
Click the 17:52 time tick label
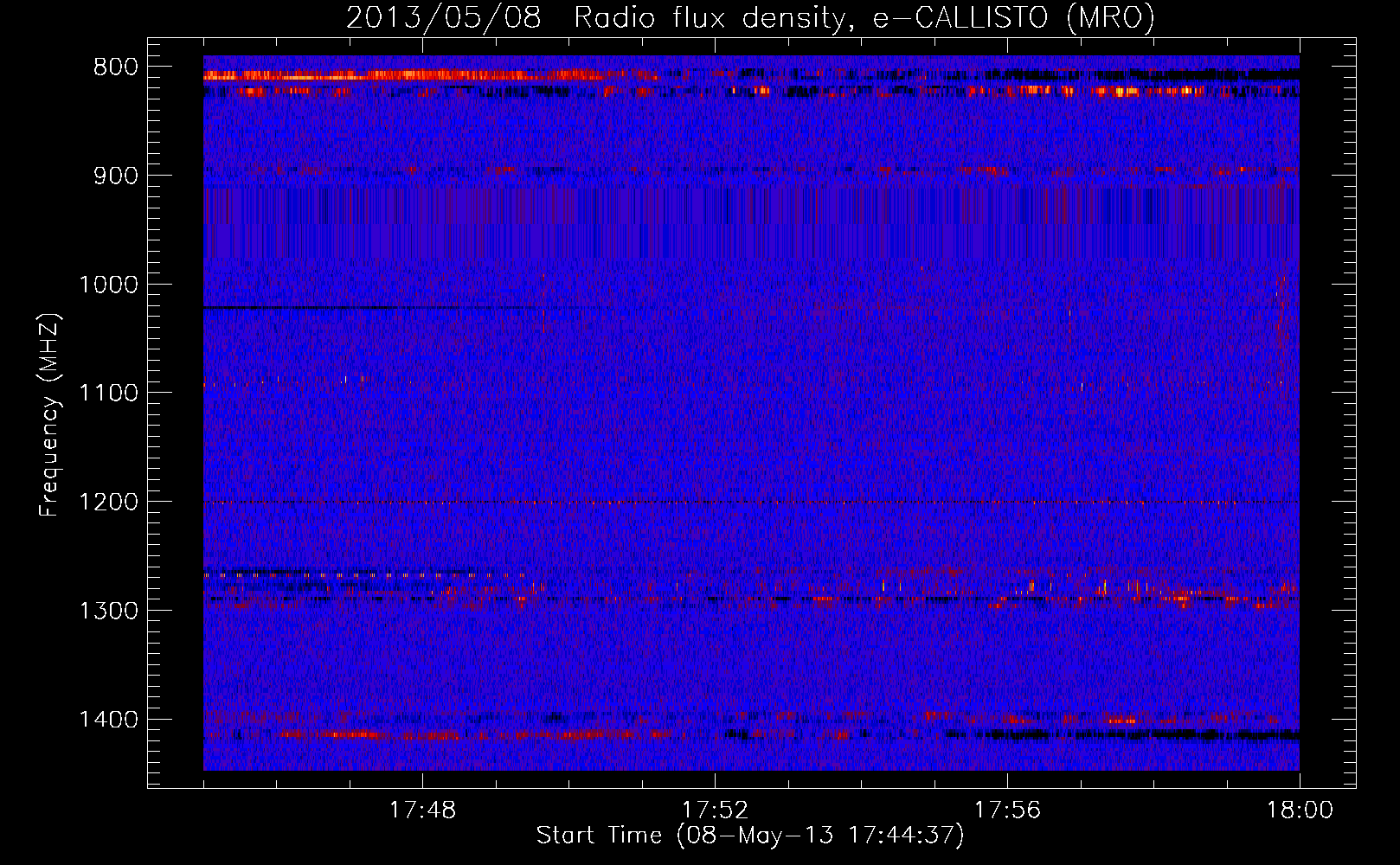click(715, 811)
